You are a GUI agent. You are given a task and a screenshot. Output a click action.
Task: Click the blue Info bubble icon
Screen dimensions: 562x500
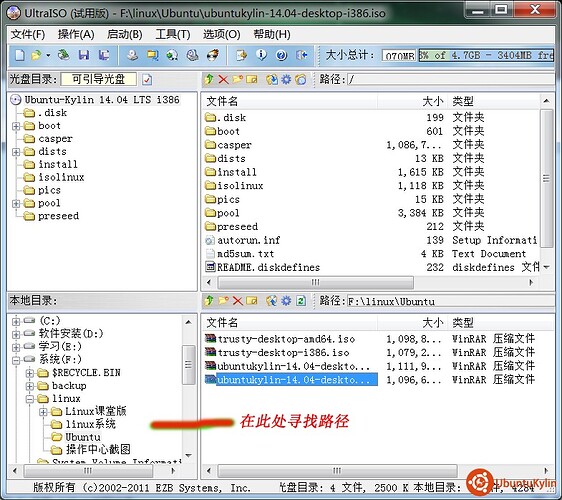262,55
